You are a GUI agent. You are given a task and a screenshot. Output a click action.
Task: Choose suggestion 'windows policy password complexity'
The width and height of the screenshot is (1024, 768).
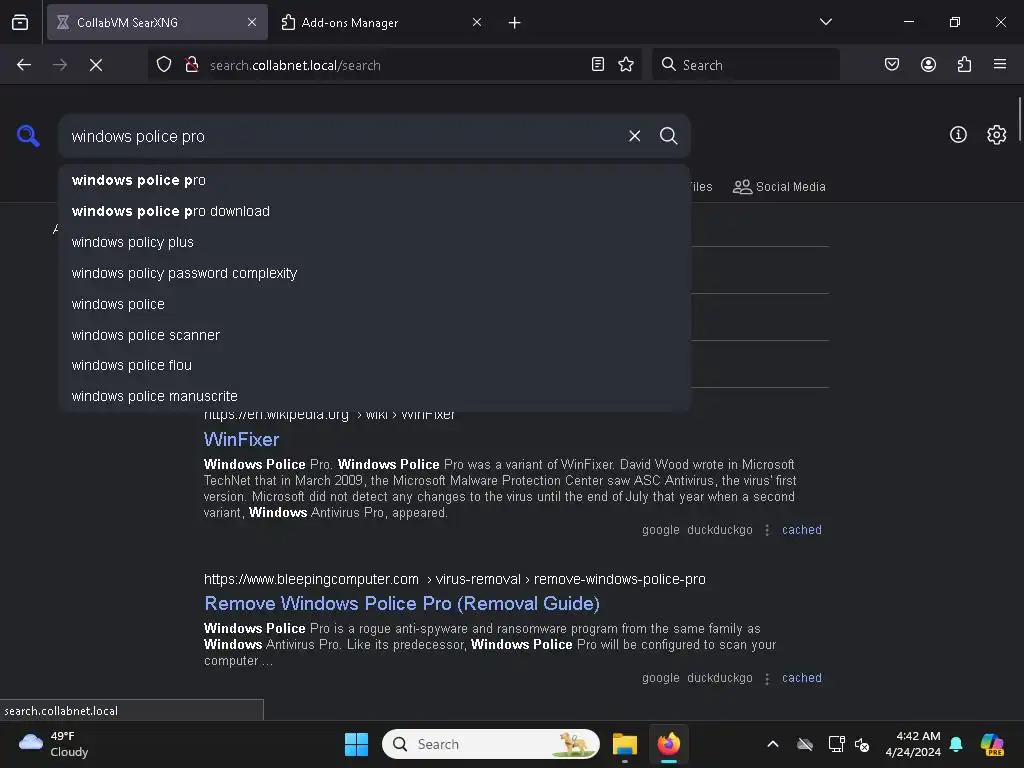point(374,274)
